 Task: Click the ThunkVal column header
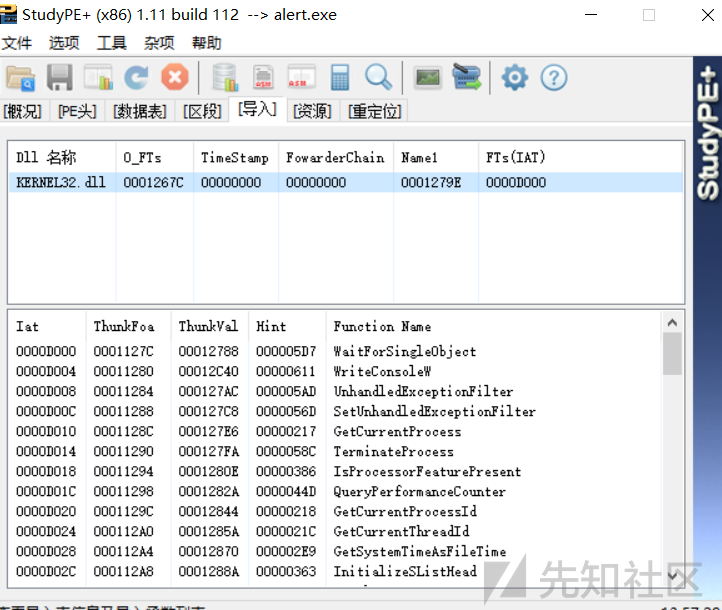click(x=208, y=326)
